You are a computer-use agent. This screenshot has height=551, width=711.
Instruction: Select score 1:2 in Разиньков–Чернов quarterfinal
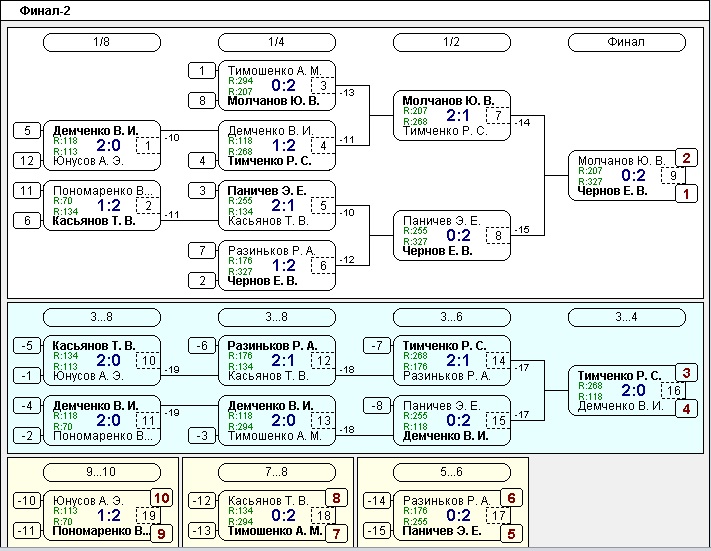click(x=283, y=265)
